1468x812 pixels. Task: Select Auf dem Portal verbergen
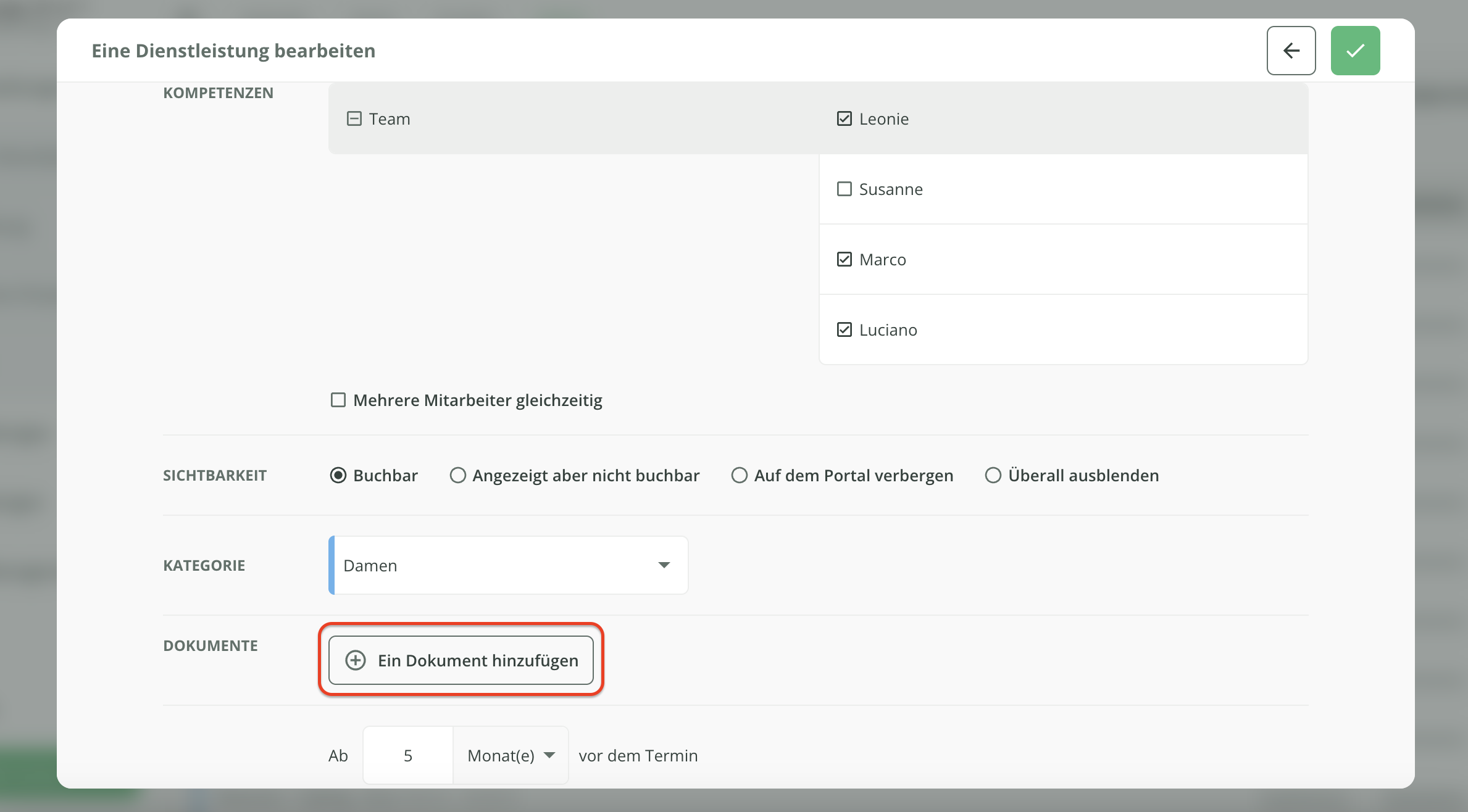(x=739, y=475)
